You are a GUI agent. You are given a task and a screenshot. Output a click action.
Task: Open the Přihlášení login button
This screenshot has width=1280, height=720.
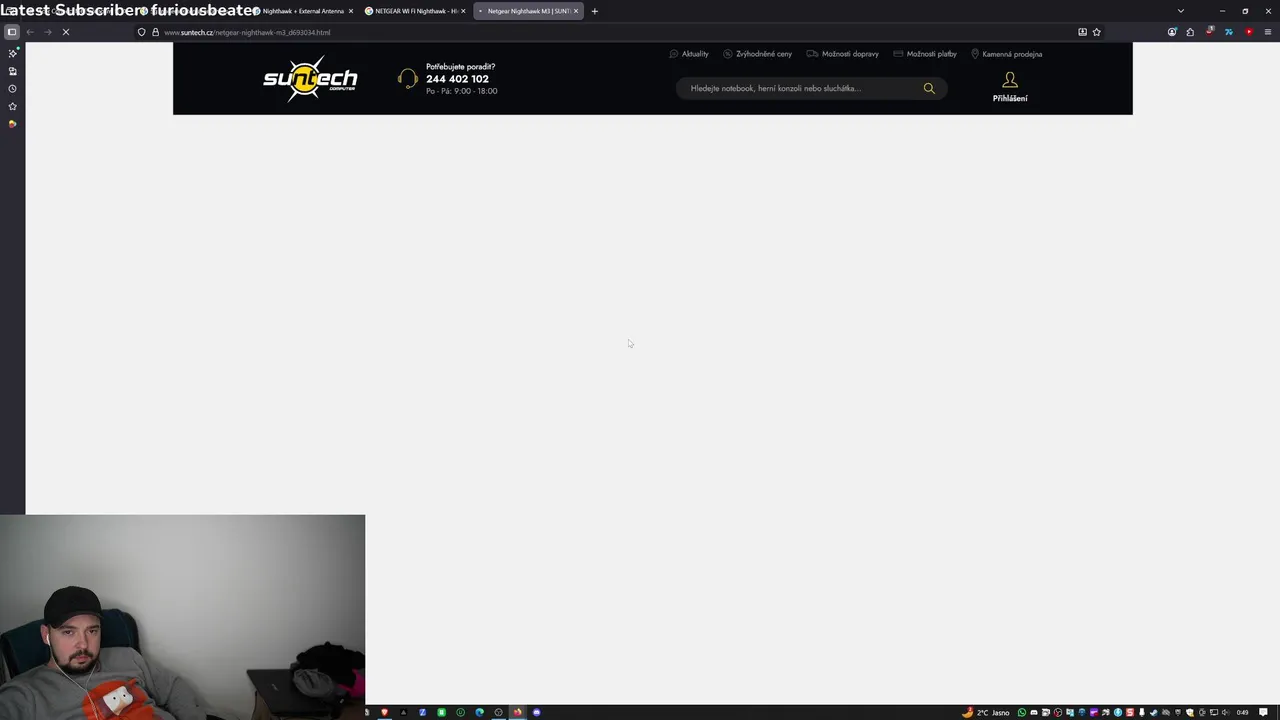(1010, 87)
